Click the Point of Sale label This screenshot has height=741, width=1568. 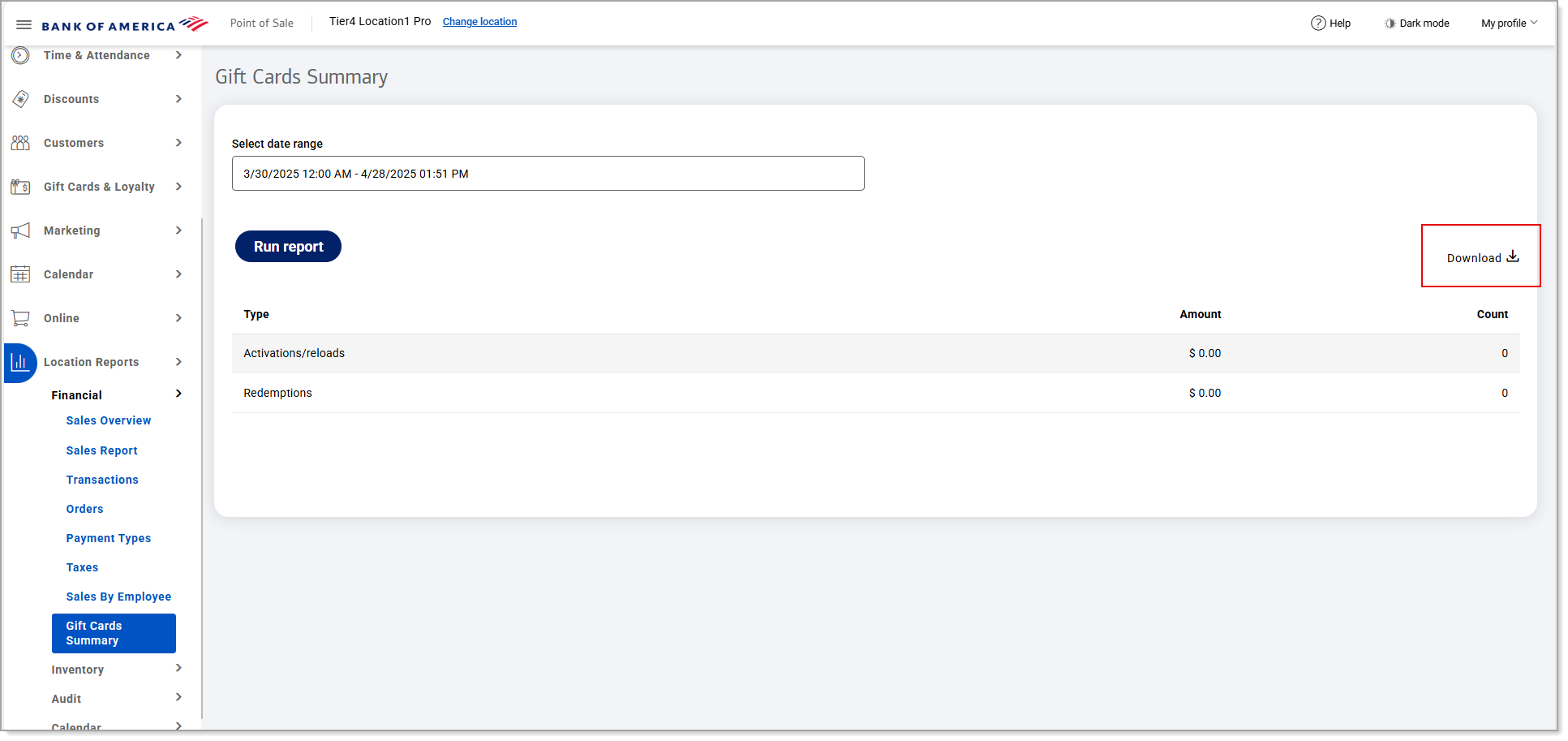[262, 23]
